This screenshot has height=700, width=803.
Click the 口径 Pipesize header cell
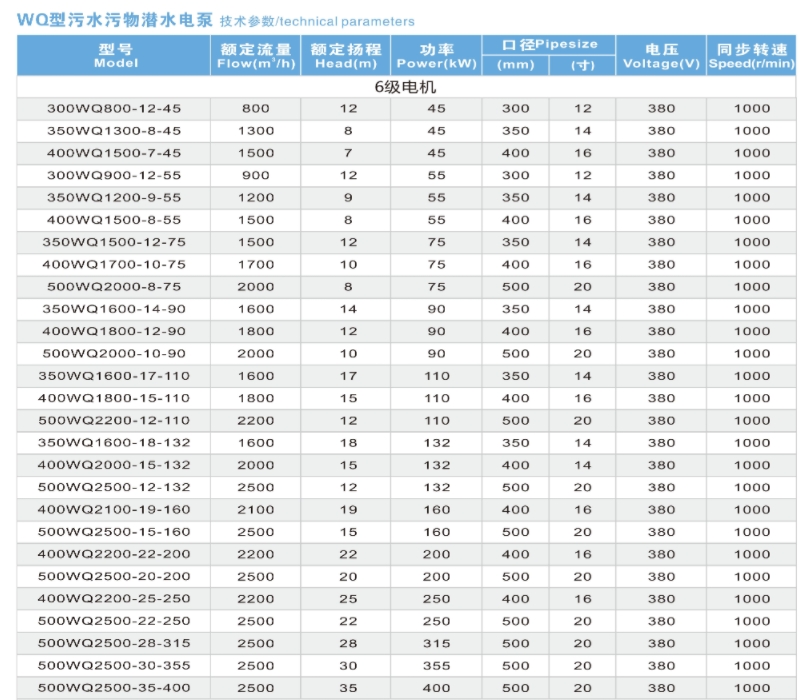(549, 44)
